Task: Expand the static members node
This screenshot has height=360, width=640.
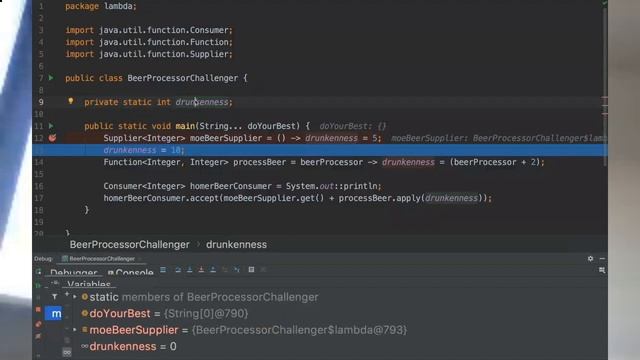Action: tap(75, 297)
